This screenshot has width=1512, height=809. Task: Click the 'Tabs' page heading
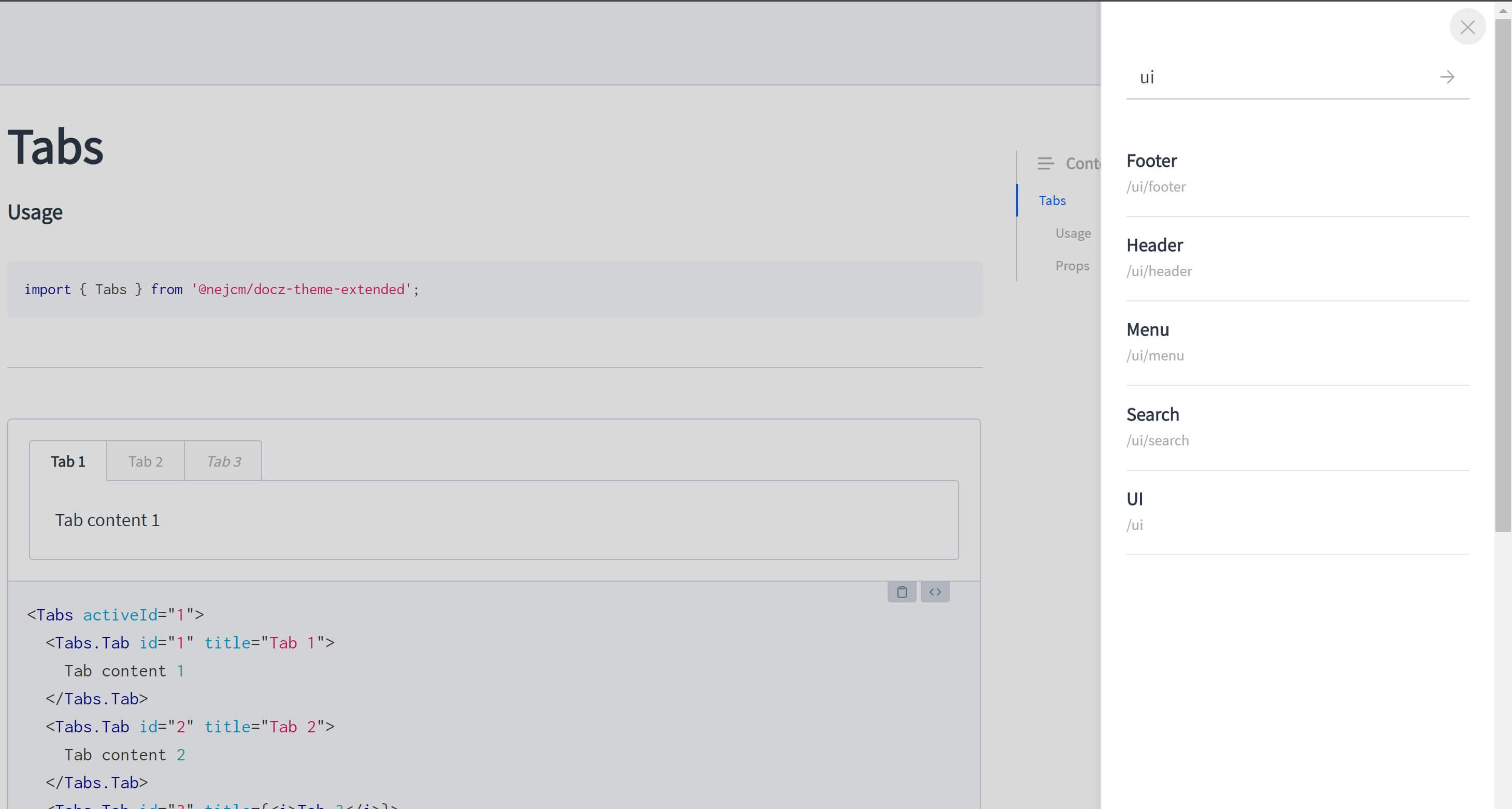pos(56,147)
